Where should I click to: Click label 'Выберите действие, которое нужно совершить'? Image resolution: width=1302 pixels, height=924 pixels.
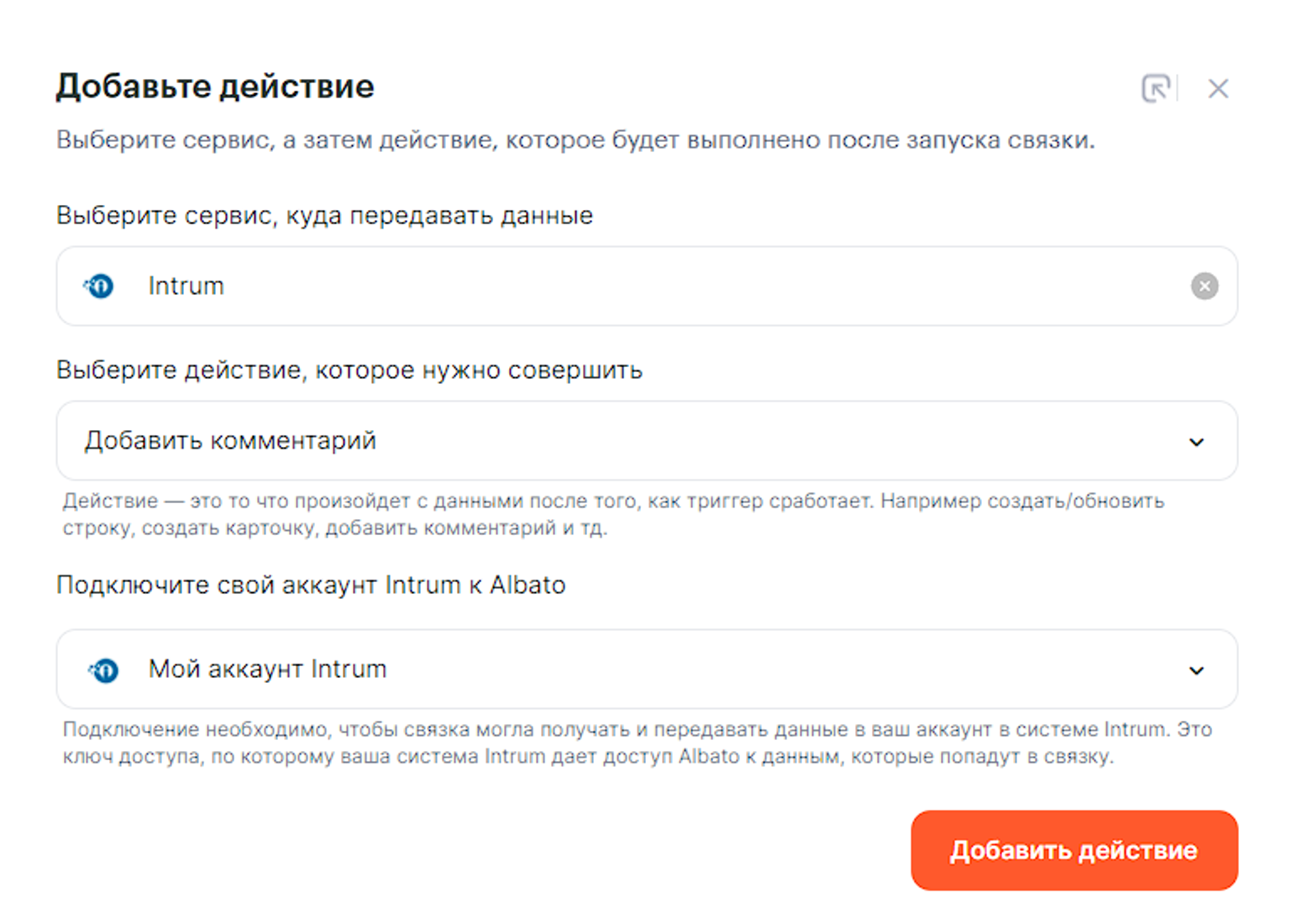(x=349, y=370)
